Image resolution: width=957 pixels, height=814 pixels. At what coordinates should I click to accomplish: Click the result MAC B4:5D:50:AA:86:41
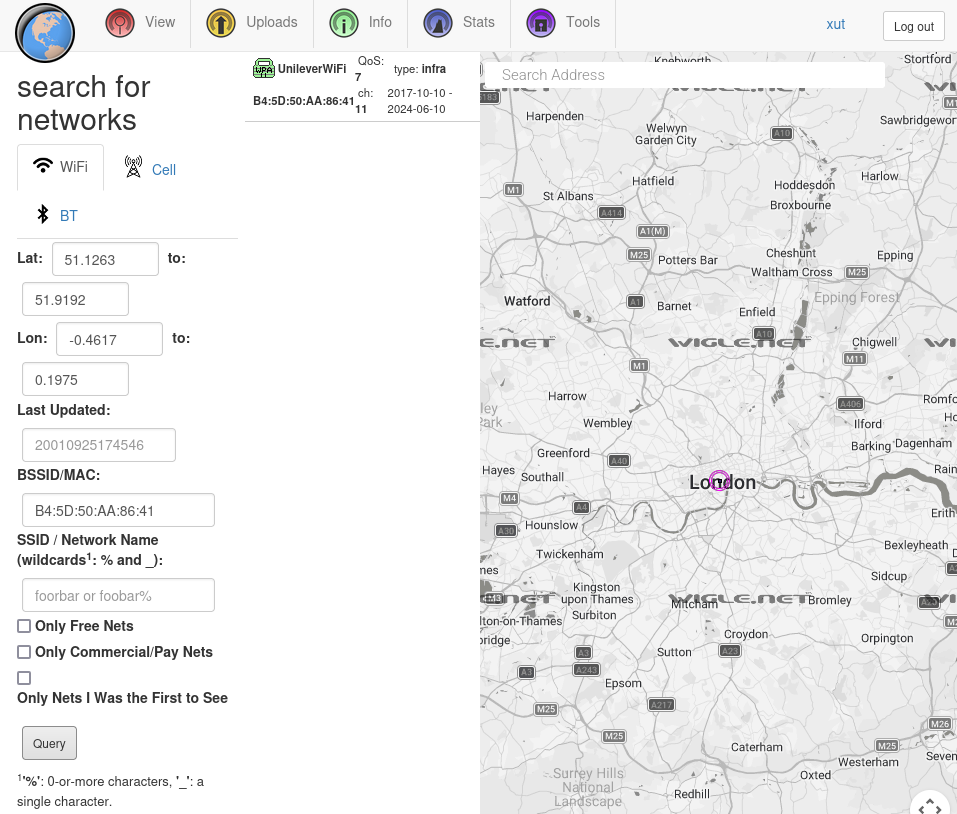303,101
